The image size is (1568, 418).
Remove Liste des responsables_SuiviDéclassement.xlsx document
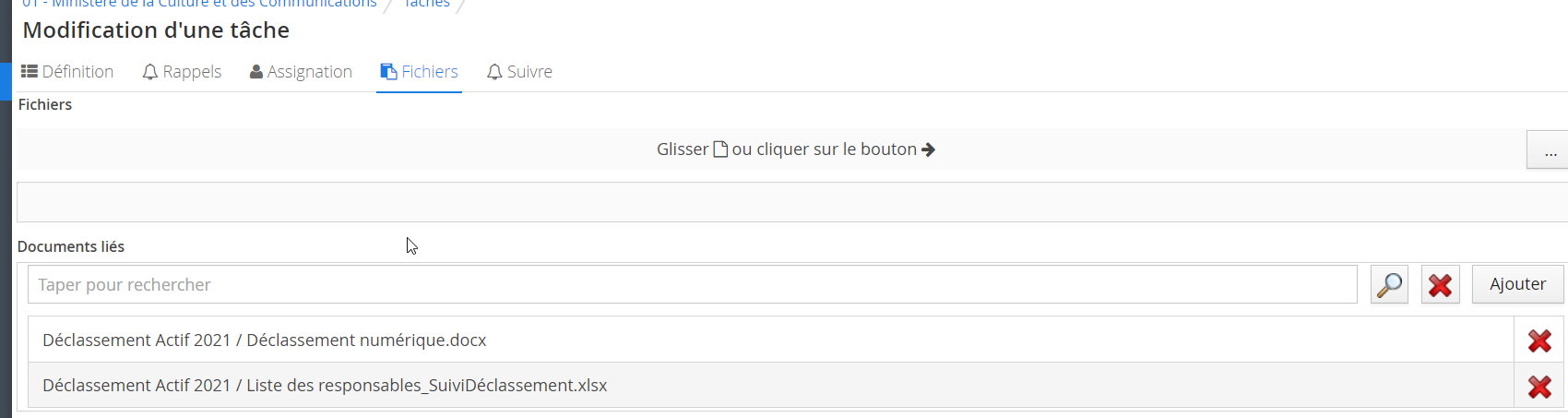[x=1539, y=387]
